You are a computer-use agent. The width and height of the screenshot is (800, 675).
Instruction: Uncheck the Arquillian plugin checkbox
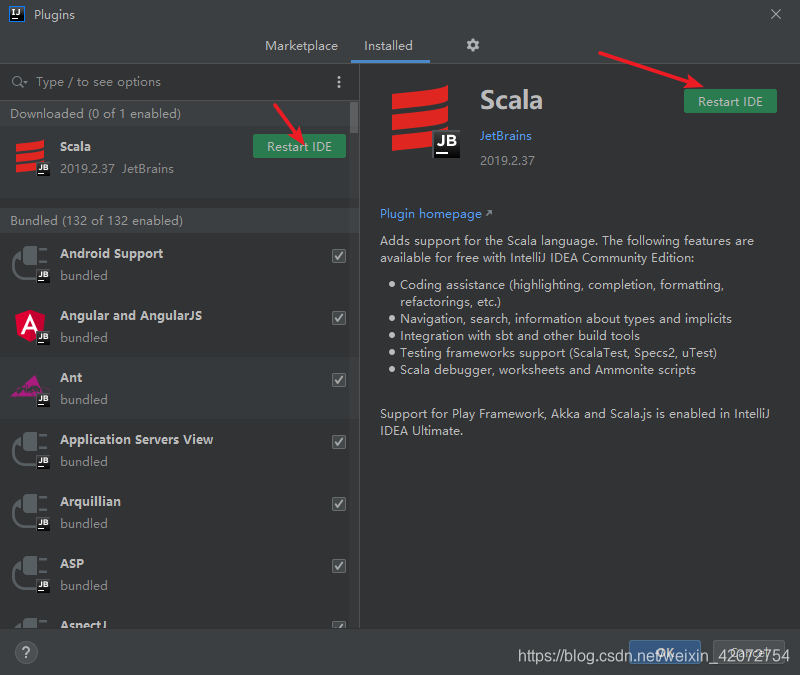tap(339, 504)
